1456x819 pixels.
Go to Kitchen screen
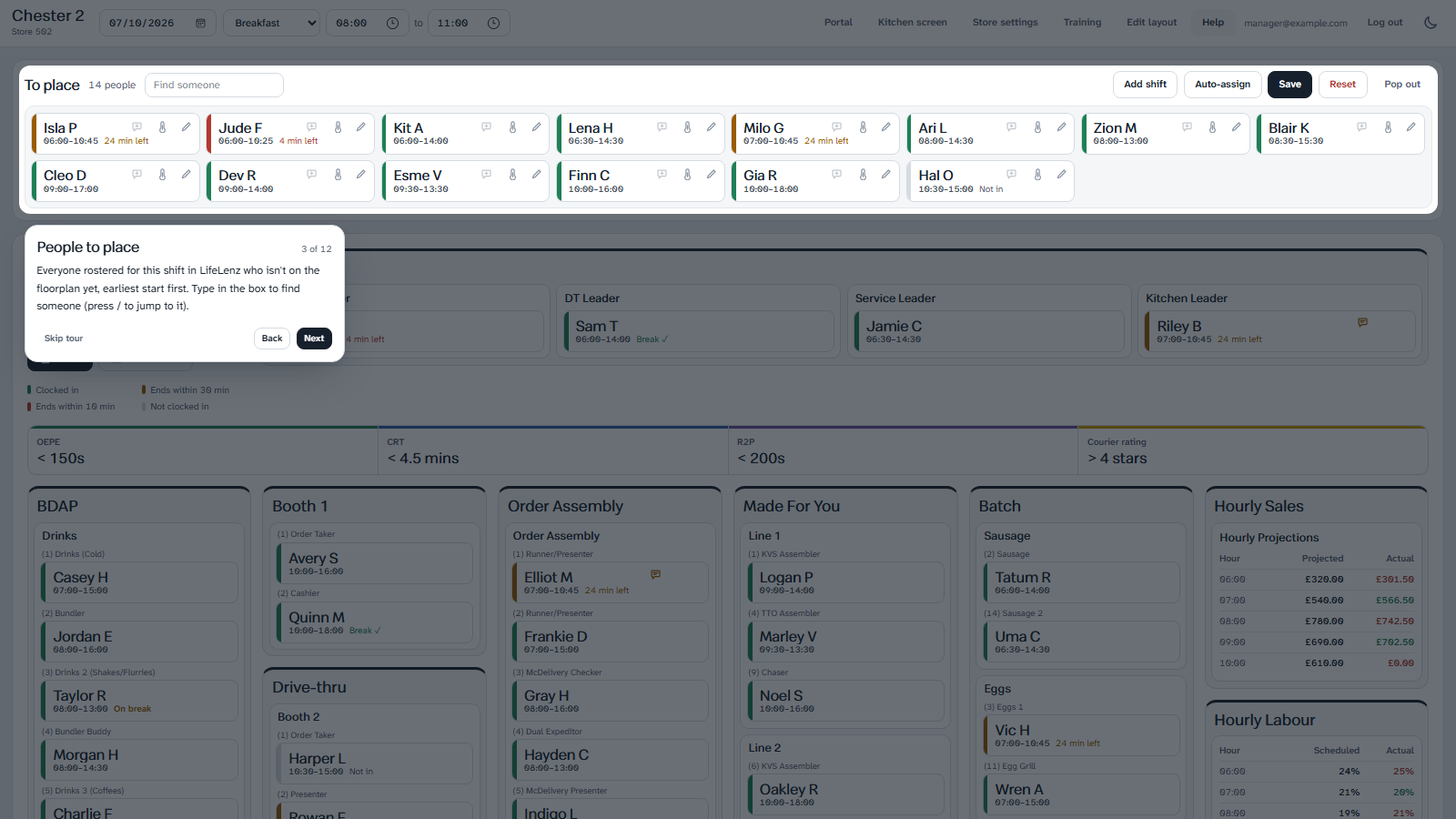click(x=912, y=23)
